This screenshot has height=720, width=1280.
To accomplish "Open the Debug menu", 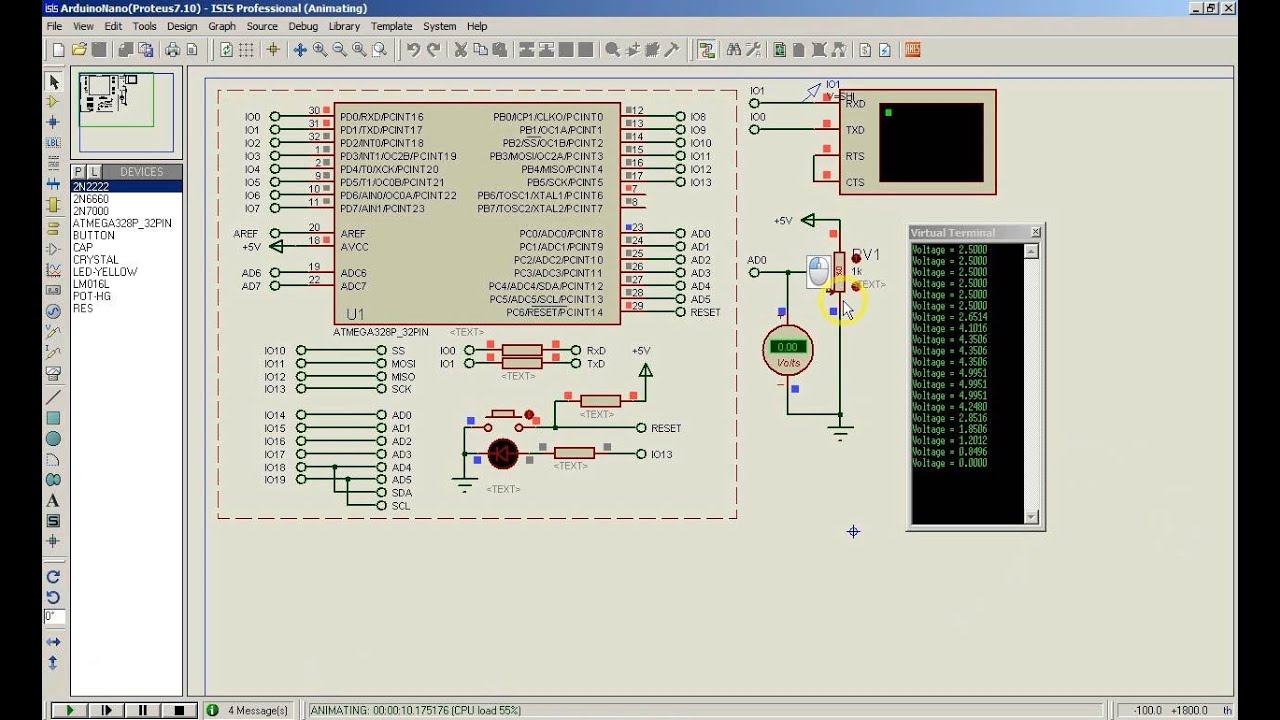I will tap(303, 26).
